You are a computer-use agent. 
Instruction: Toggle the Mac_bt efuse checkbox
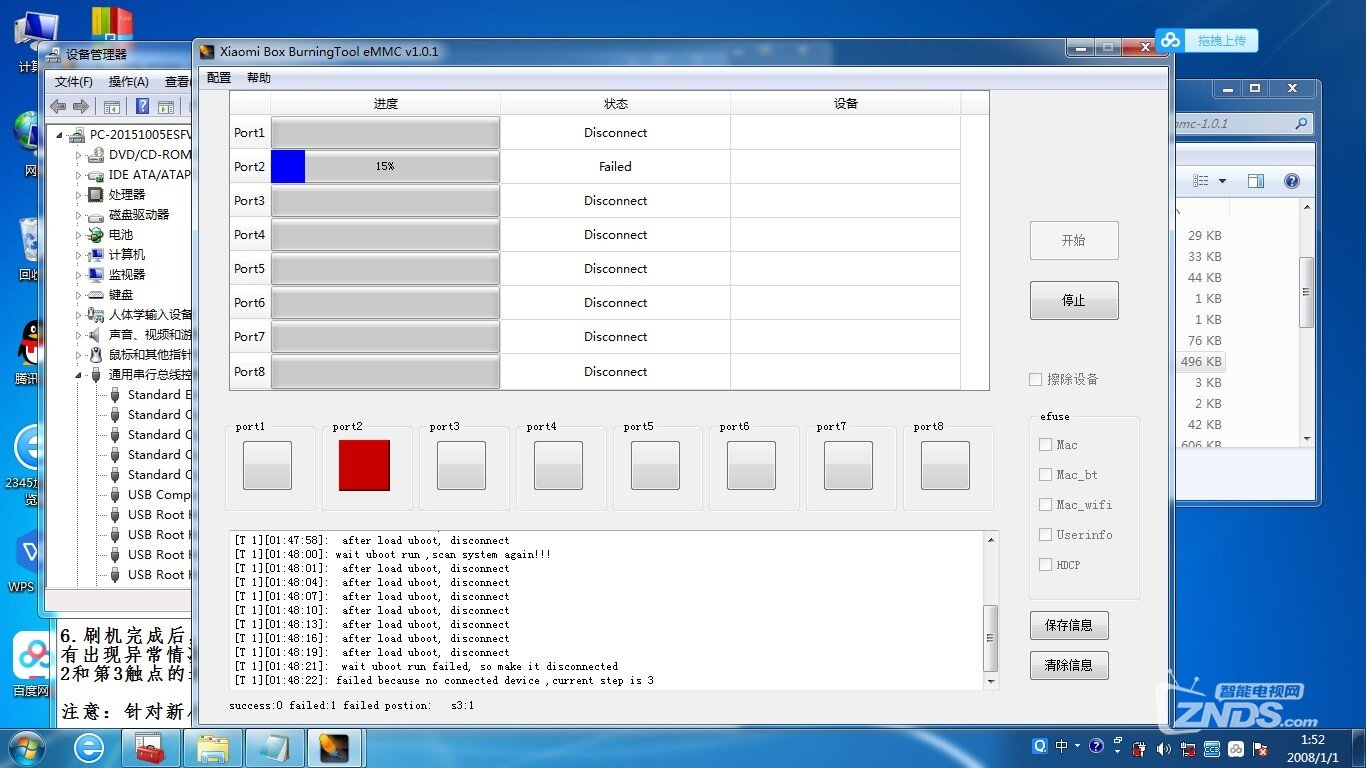[x=1045, y=475]
